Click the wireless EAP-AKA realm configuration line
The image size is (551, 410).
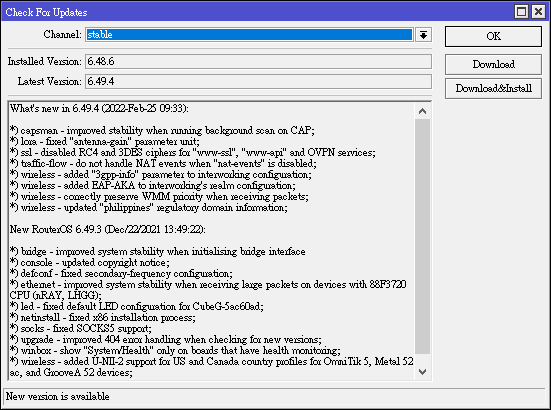pos(153,186)
